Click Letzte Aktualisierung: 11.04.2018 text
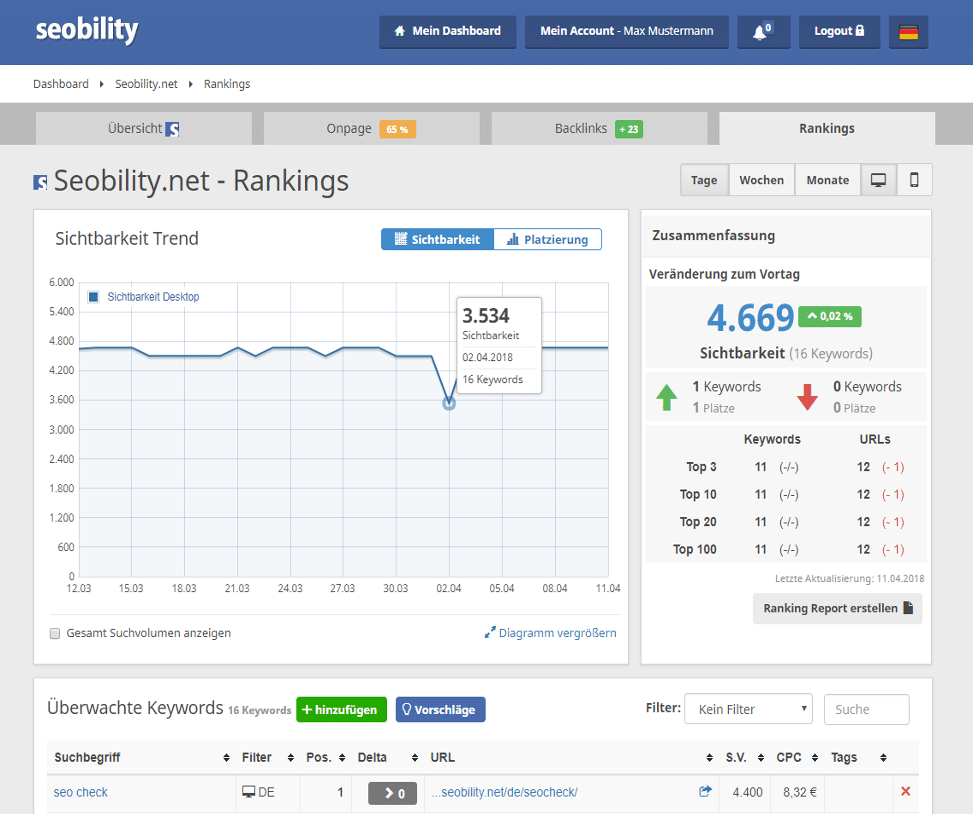The height and width of the screenshot is (814, 973). (x=850, y=579)
